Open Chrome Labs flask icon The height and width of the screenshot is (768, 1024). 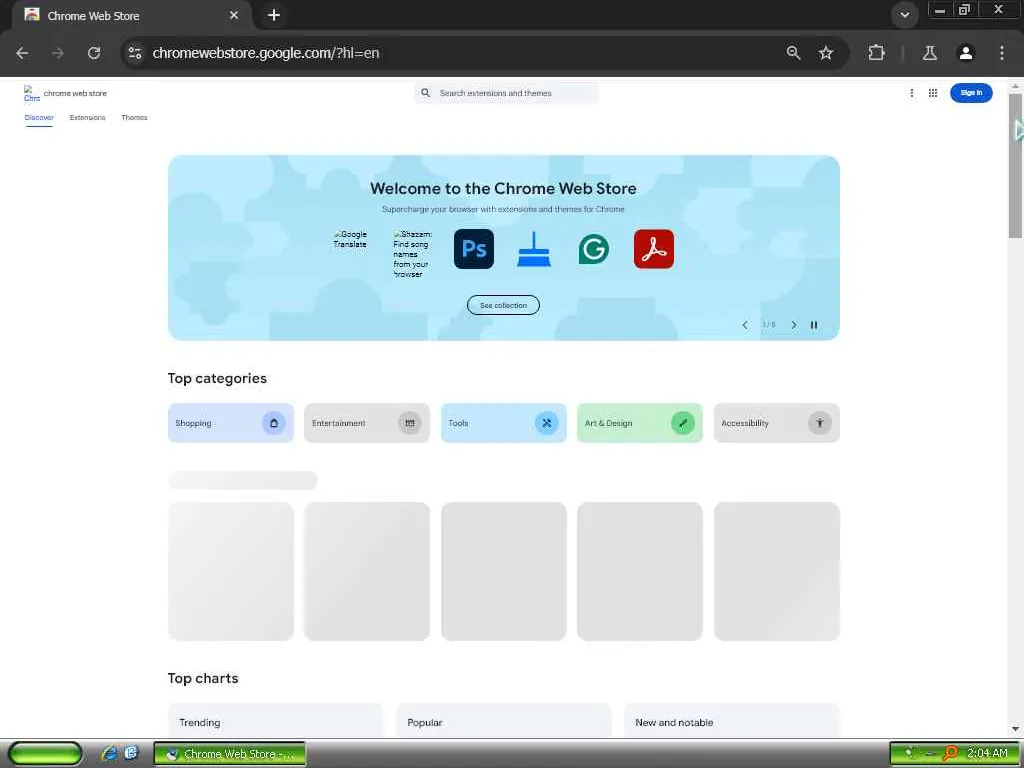pos(930,53)
